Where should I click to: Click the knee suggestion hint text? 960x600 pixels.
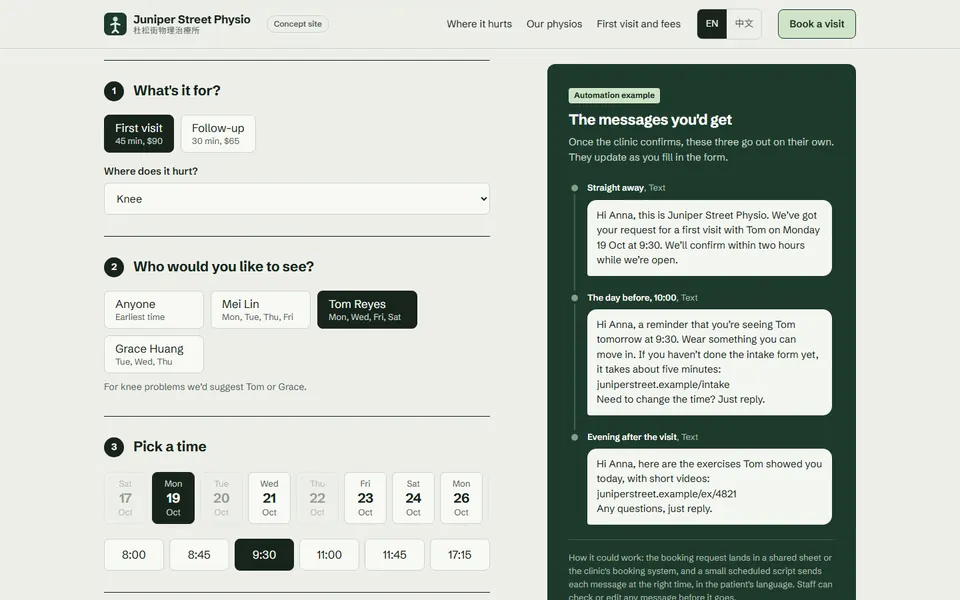coord(205,387)
